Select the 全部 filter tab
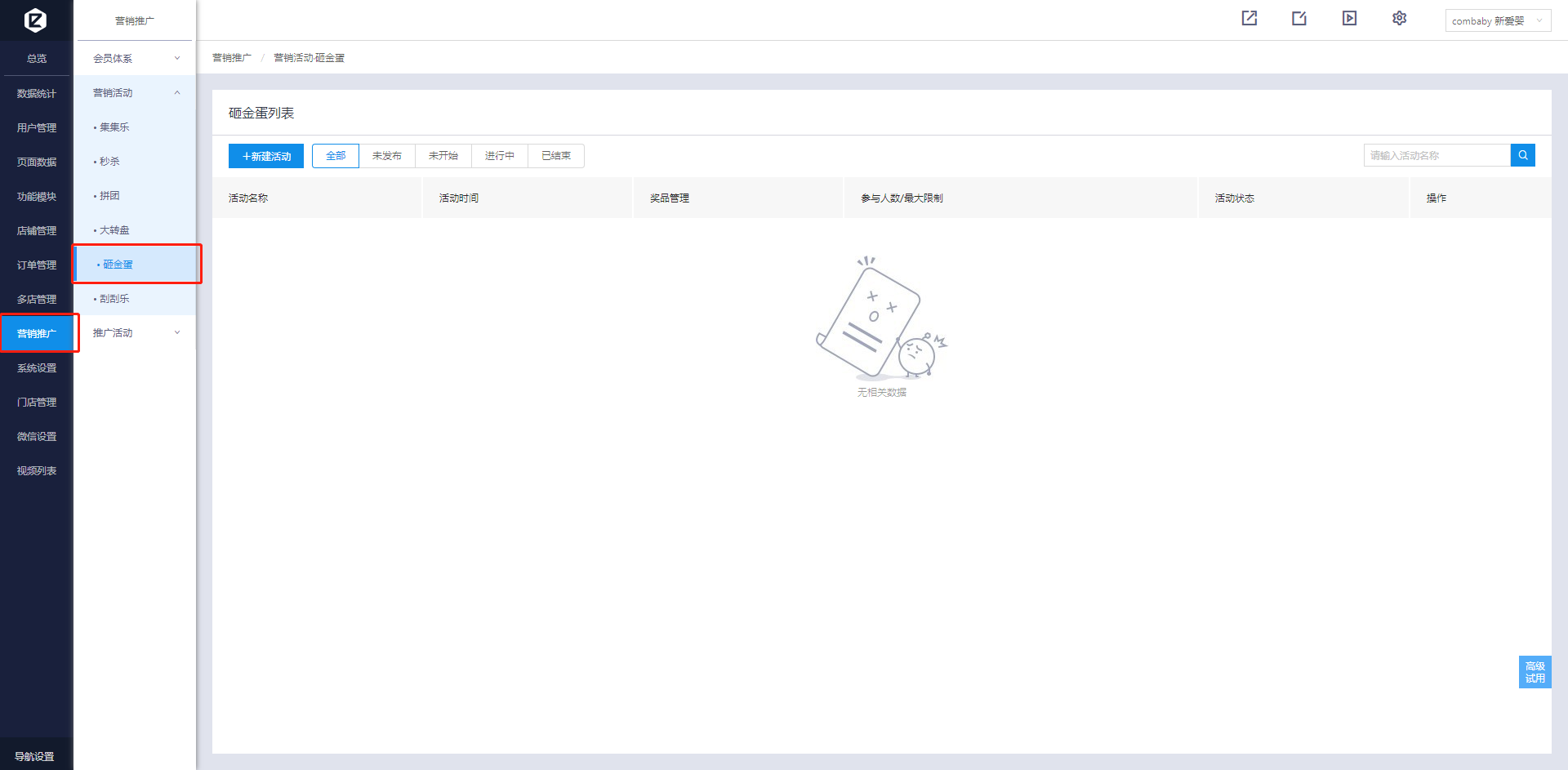This screenshot has width=1568, height=770. [x=336, y=155]
